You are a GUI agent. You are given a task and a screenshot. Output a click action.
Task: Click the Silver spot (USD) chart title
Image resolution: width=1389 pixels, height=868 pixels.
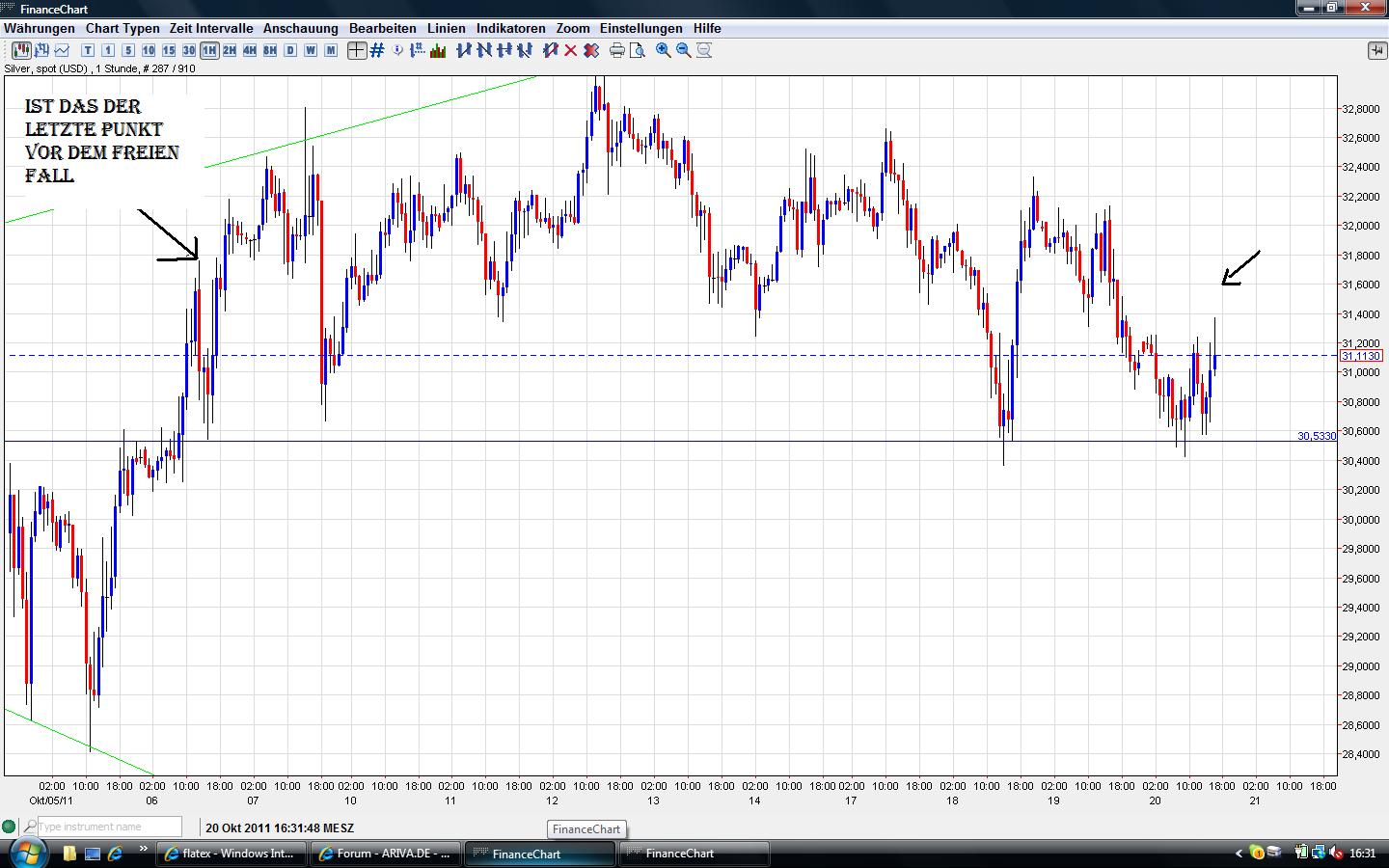point(100,68)
